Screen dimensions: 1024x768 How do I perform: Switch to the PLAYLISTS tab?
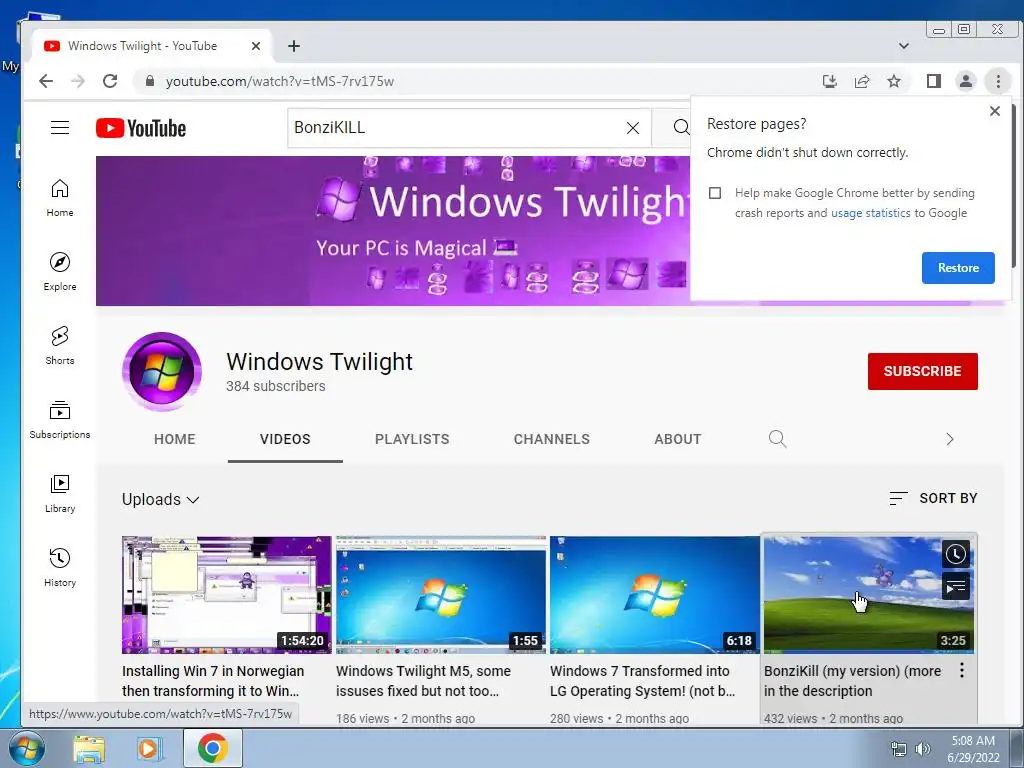tap(412, 439)
